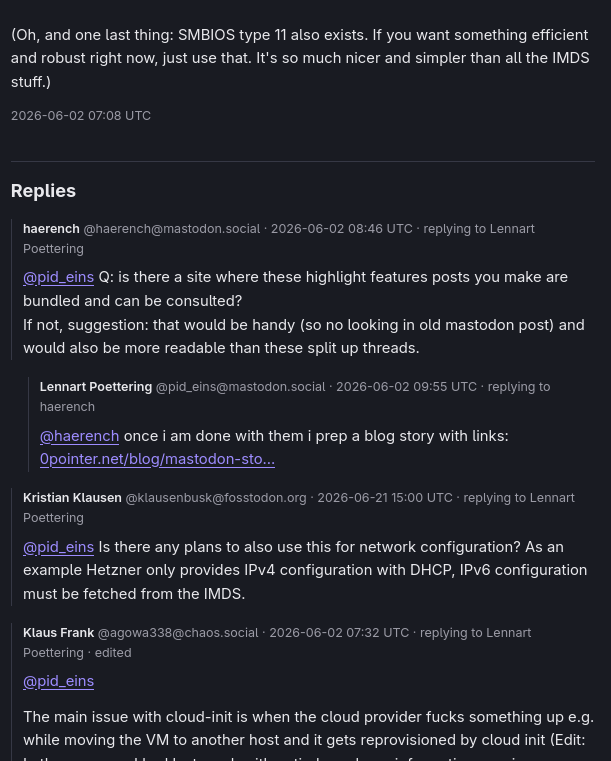The image size is (611, 761).
Task: Click Lennart Poettering's name in nested reply
Action: tap(96, 387)
